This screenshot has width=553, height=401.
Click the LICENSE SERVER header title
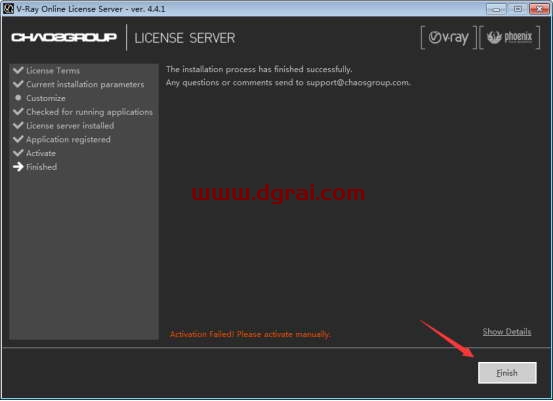point(184,38)
